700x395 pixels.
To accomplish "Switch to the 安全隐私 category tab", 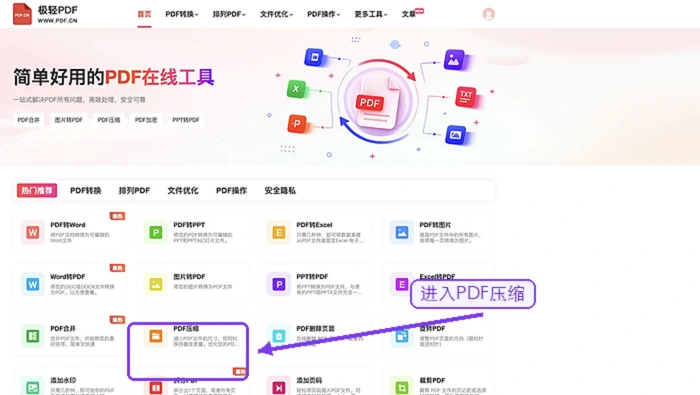I will [x=280, y=191].
